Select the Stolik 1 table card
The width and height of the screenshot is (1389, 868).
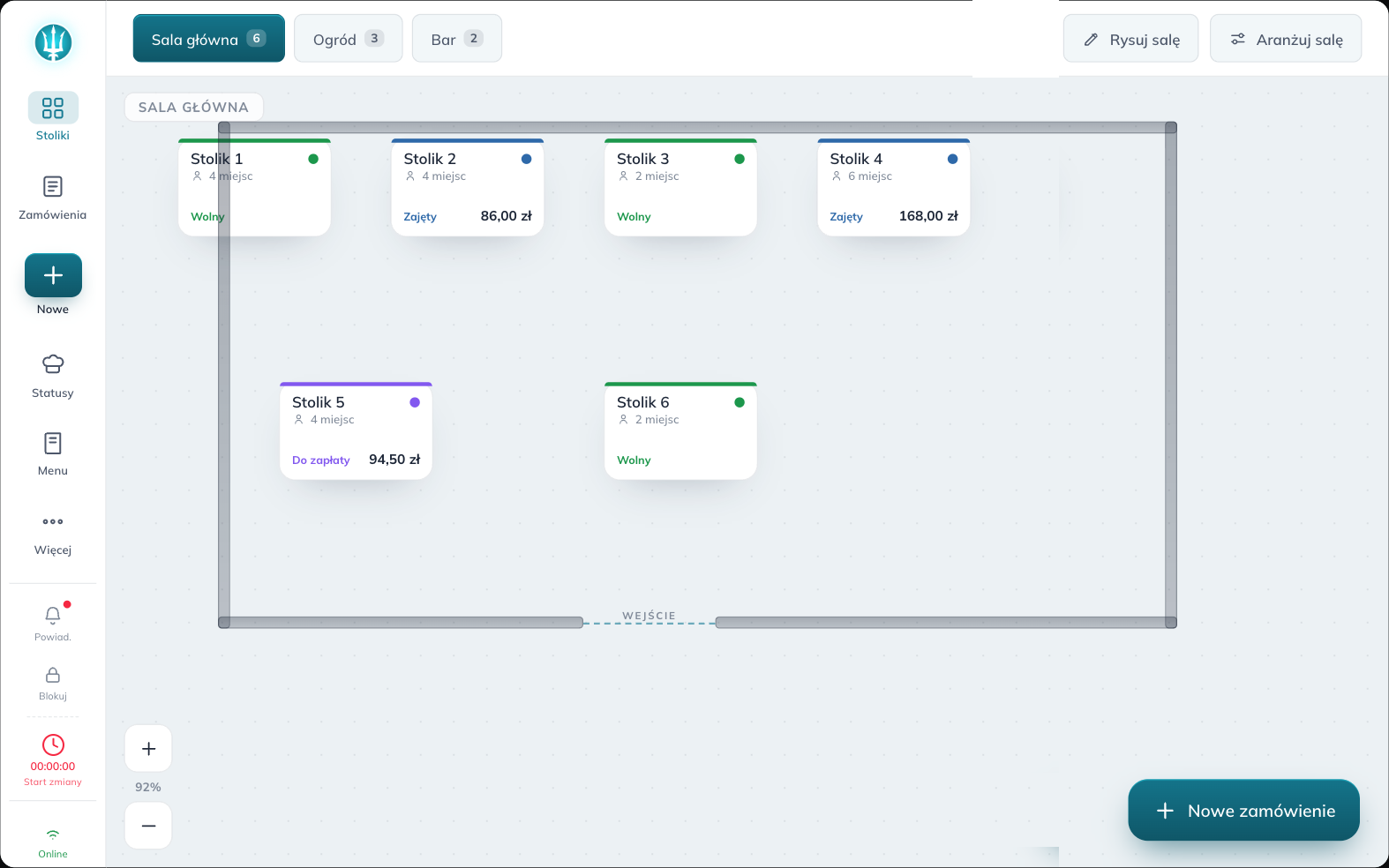point(254,187)
